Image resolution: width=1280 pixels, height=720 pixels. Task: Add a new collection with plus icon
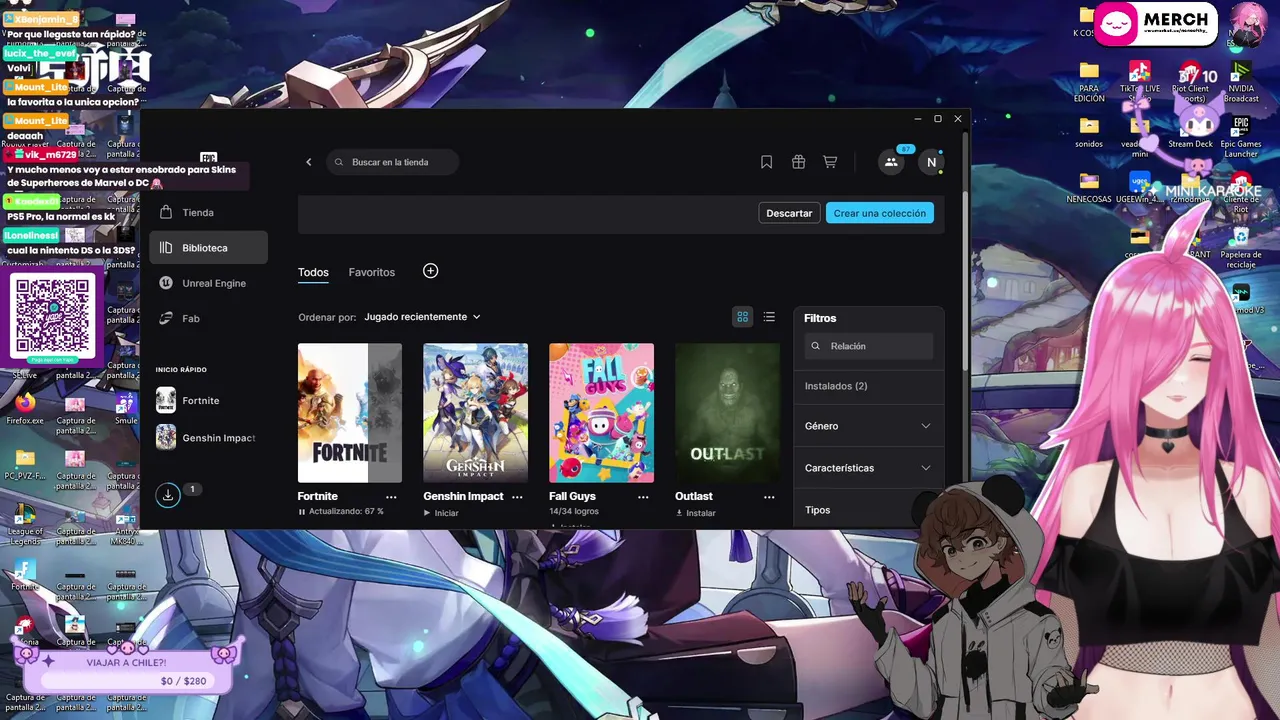430,271
